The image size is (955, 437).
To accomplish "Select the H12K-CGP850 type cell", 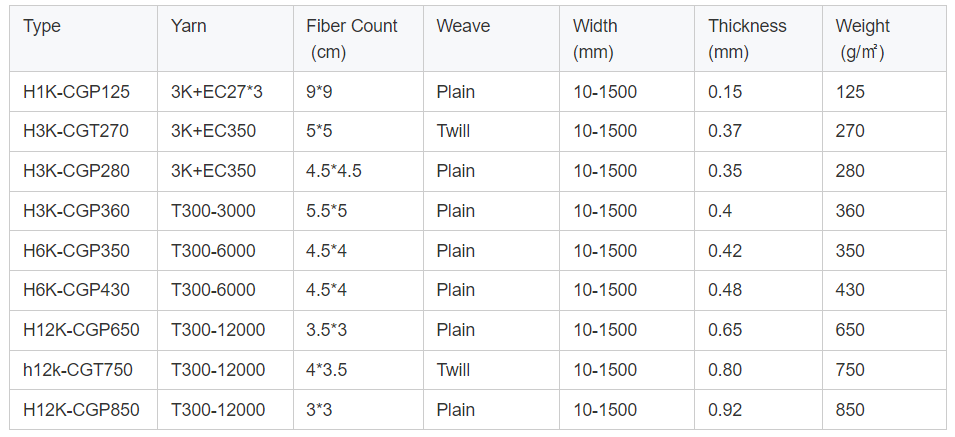I will [x=81, y=410].
